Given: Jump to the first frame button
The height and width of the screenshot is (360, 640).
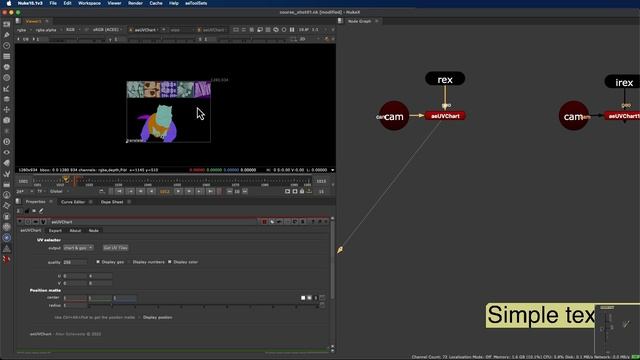Looking at the screenshot, I should click(119, 191).
